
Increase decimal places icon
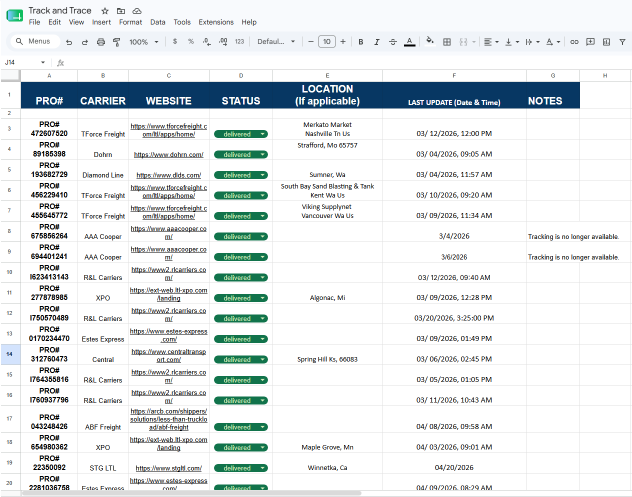point(223,42)
